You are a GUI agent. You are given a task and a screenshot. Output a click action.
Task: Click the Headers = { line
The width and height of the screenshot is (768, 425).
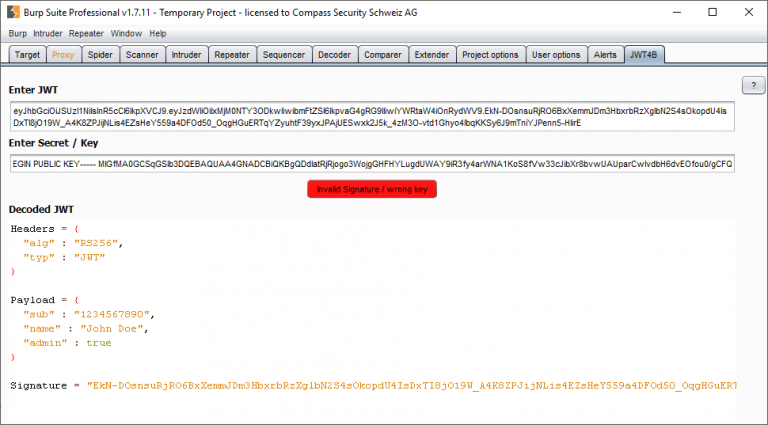click(x=45, y=229)
